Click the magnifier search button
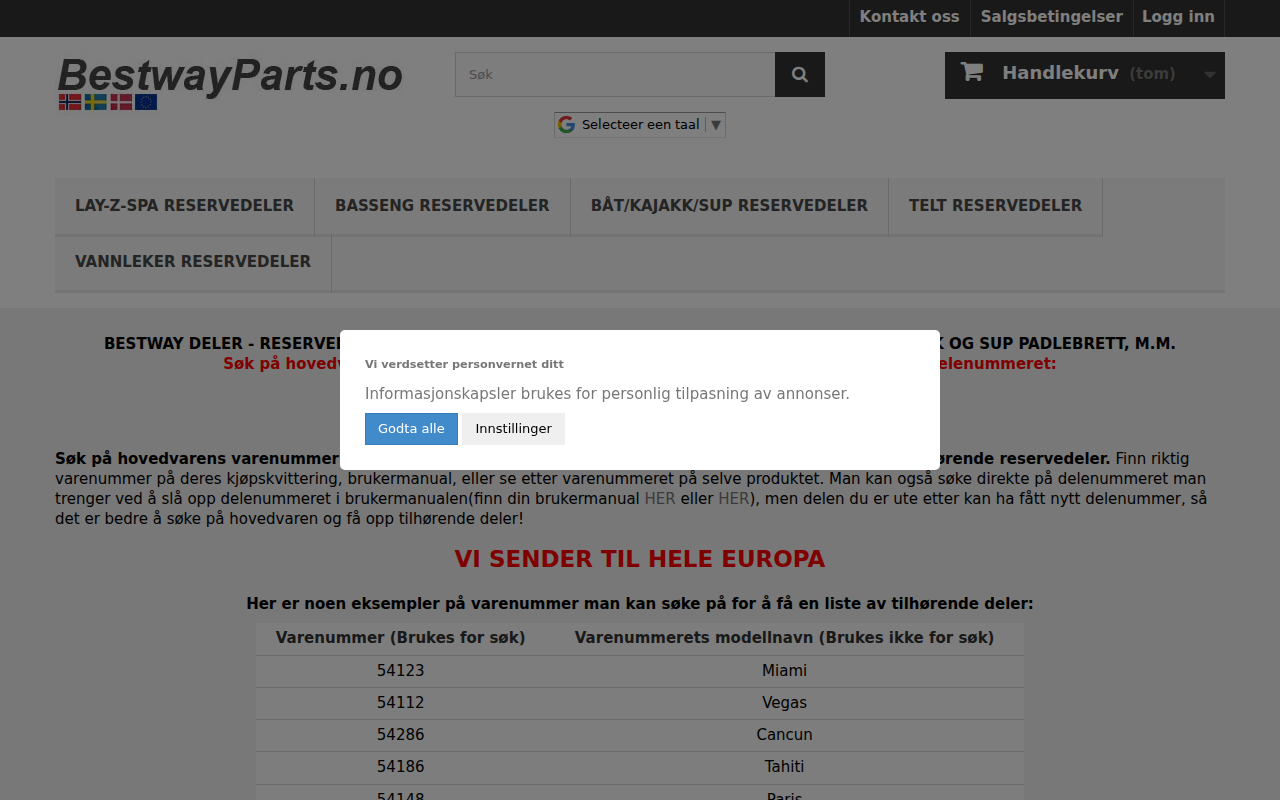Image resolution: width=1280 pixels, height=800 pixels. point(800,74)
